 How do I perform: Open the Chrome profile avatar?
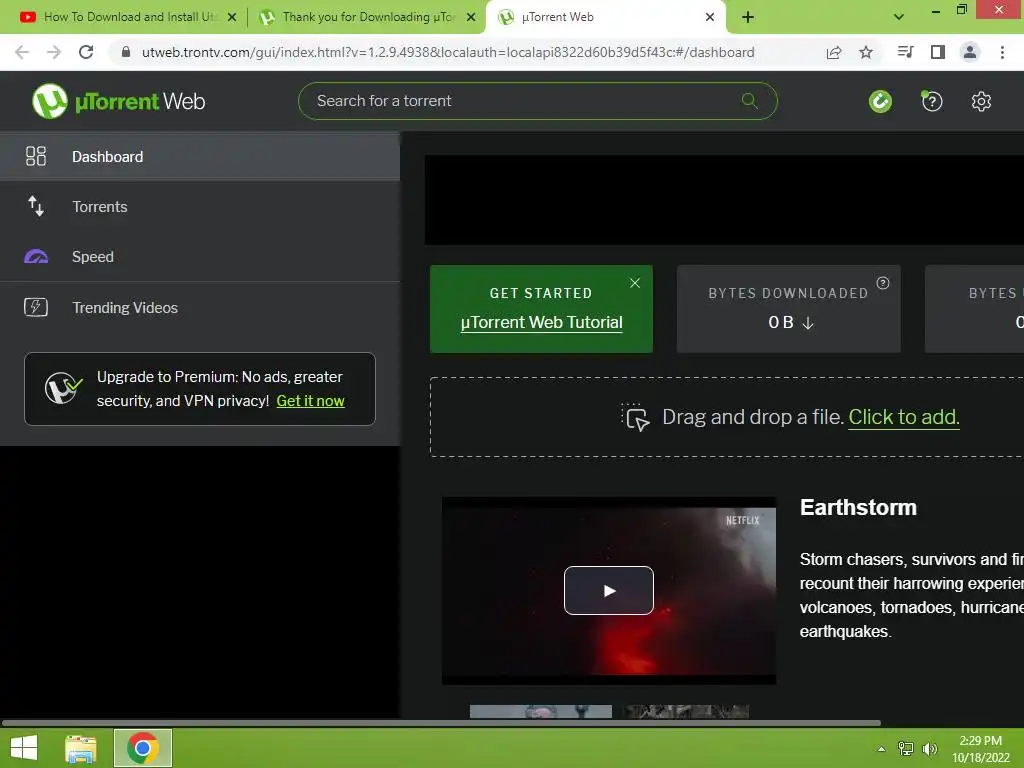(x=970, y=52)
